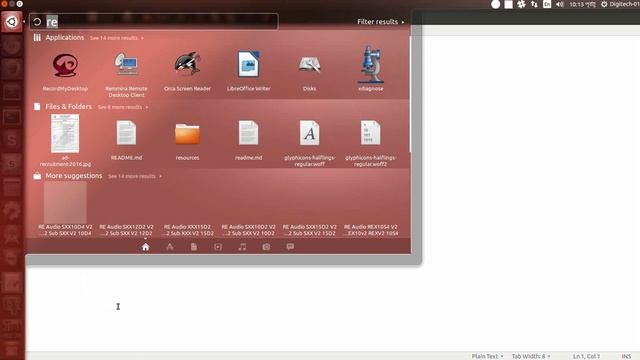Open the Tab Width dropdown

(x=531, y=356)
